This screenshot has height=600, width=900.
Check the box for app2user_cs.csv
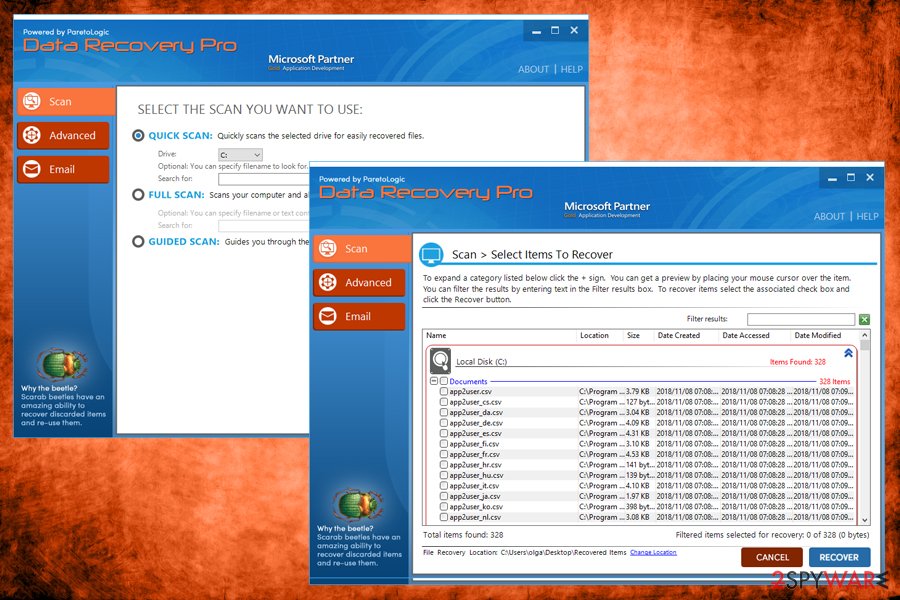coord(444,402)
